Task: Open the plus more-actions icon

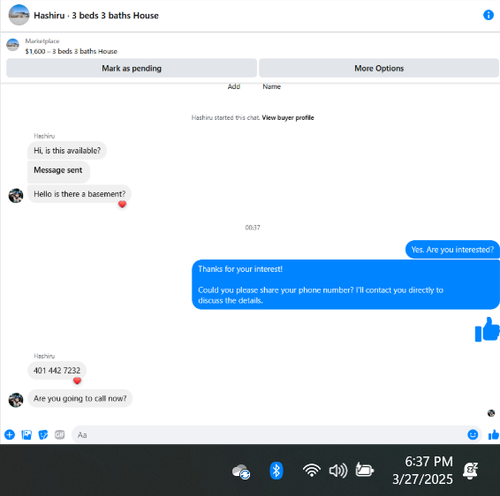Action: 10,435
